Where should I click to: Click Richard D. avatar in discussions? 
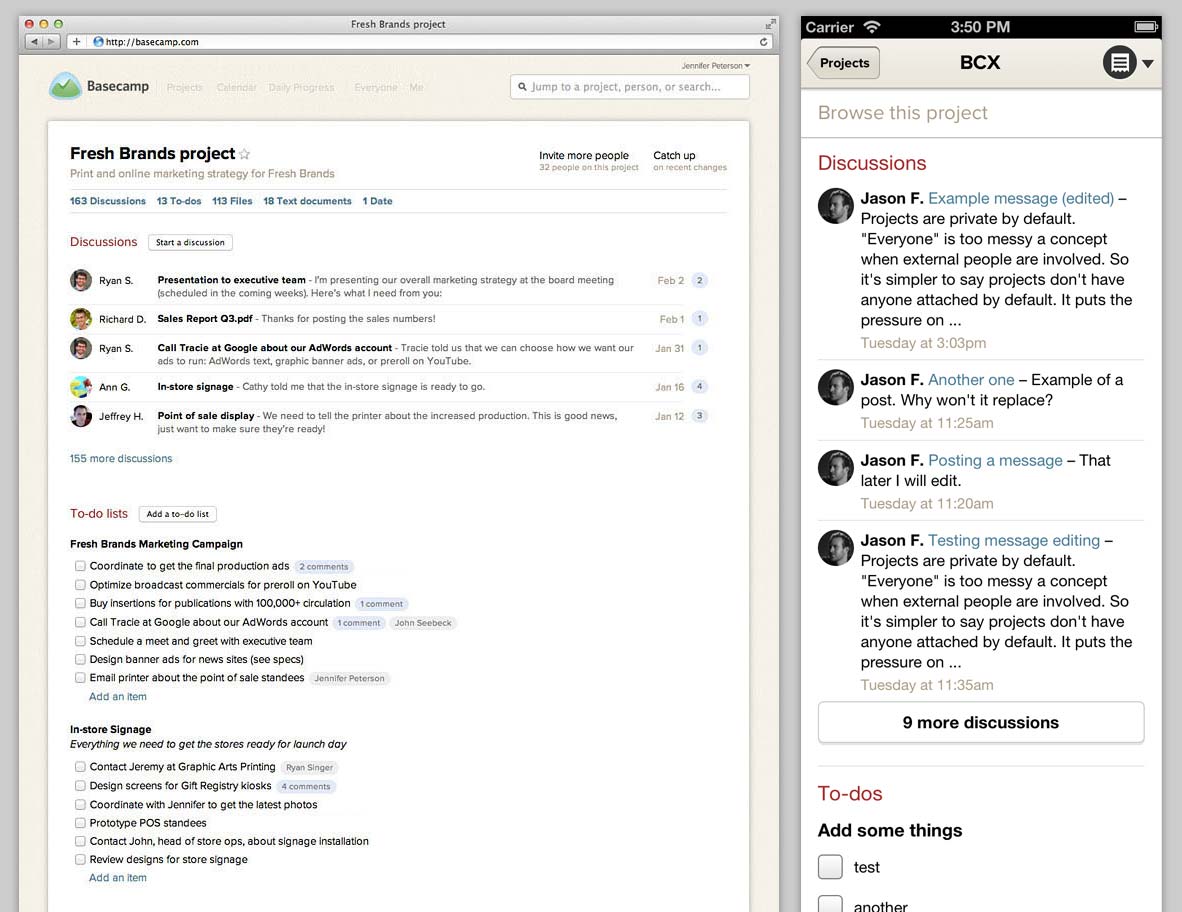pos(81,319)
